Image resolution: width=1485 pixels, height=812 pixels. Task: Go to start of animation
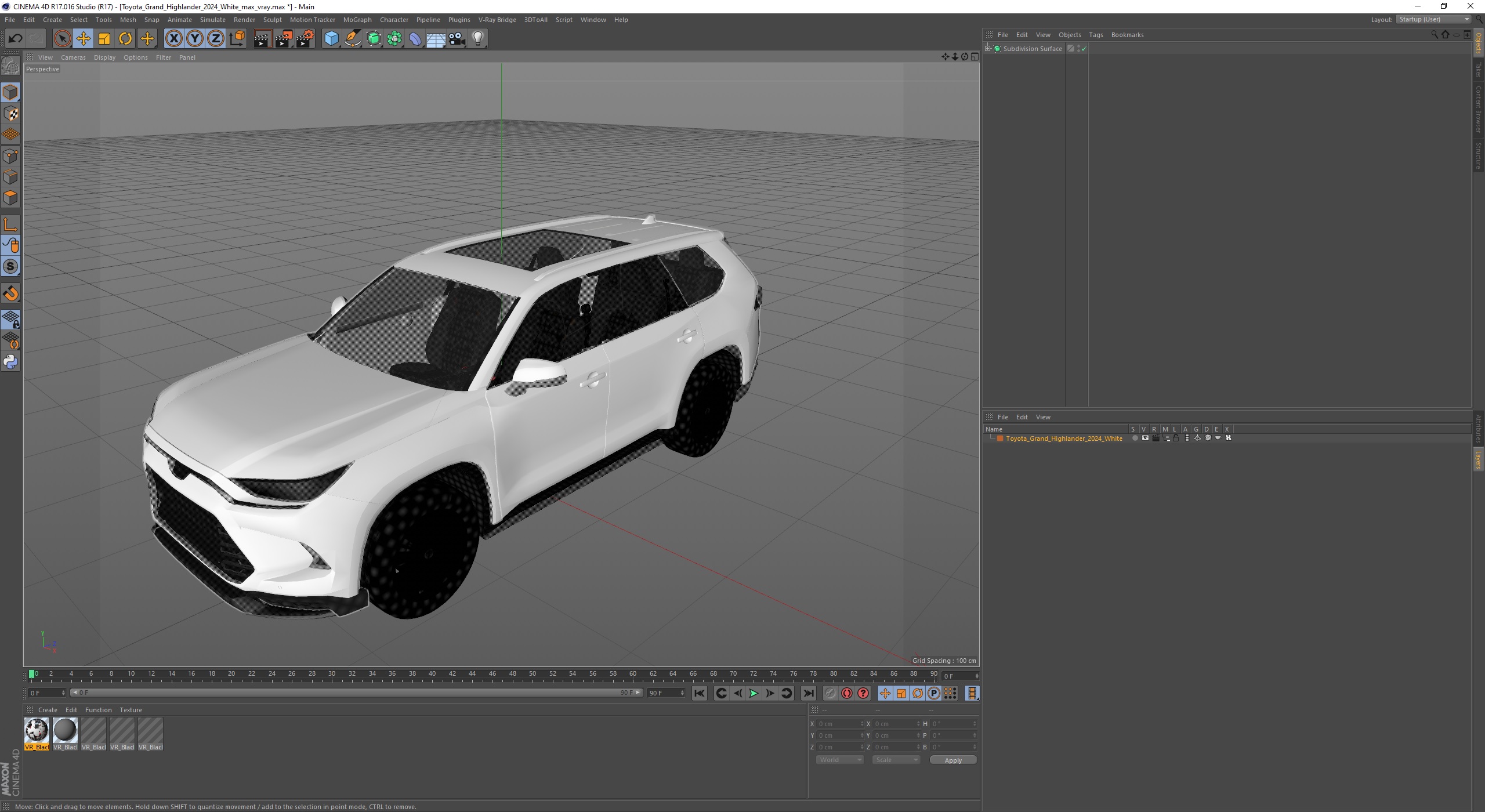point(700,693)
